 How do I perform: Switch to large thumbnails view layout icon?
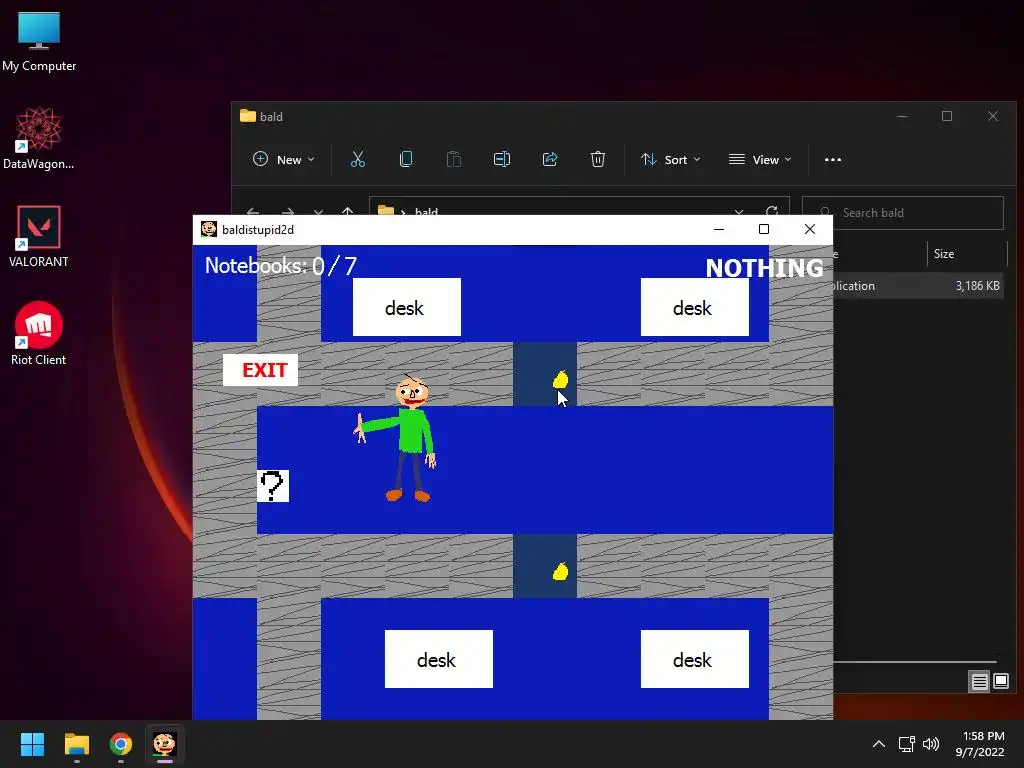point(1000,682)
